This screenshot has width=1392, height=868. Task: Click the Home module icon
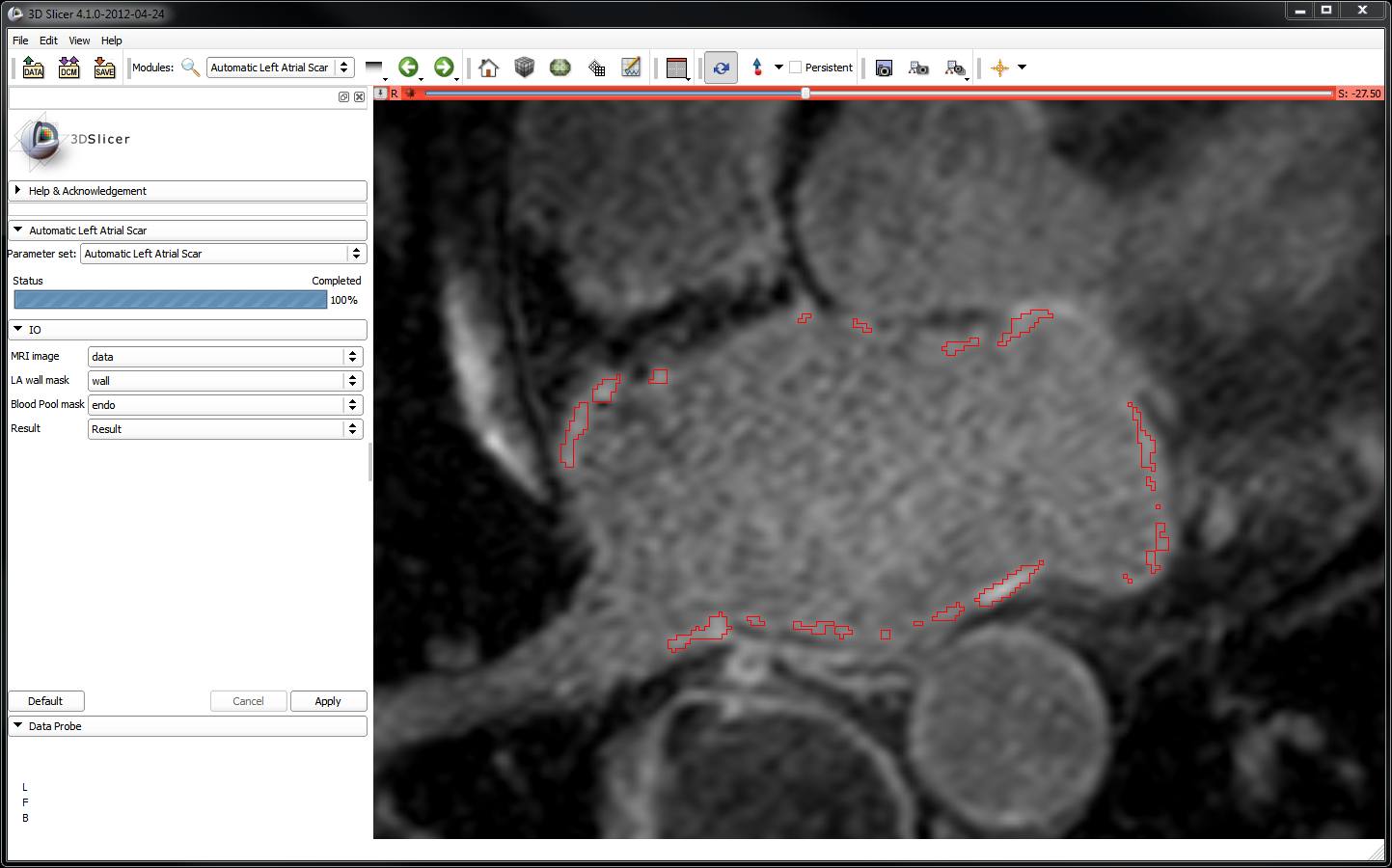tap(488, 68)
